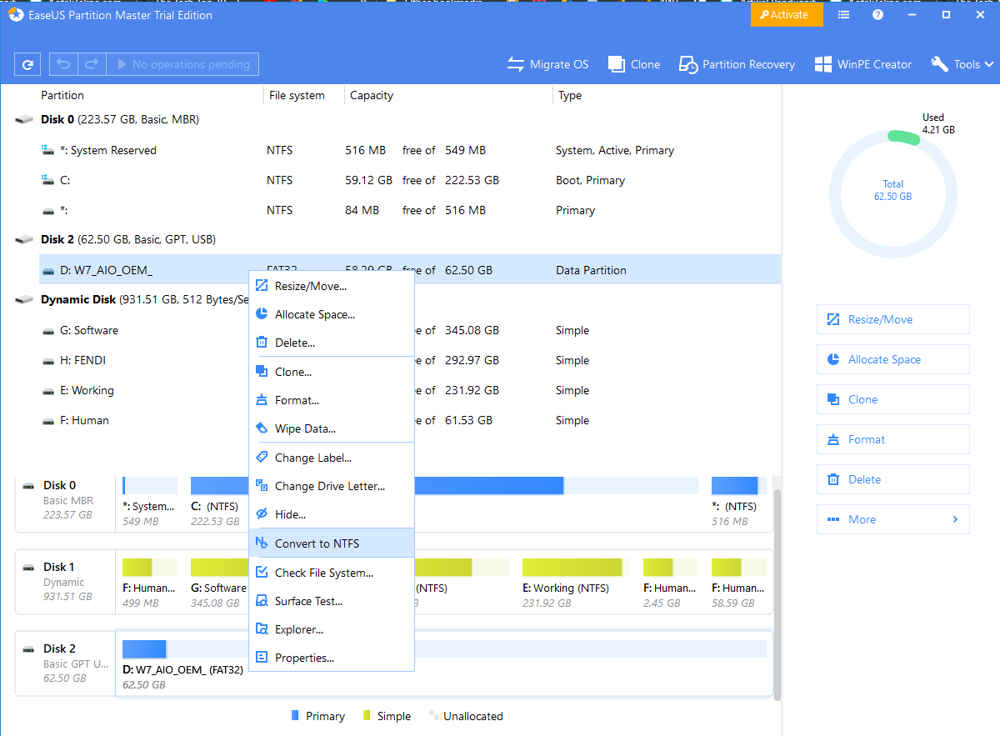The width and height of the screenshot is (1000, 736).
Task: Open the Clone toolbar option
Action: [x=634, y=64]
